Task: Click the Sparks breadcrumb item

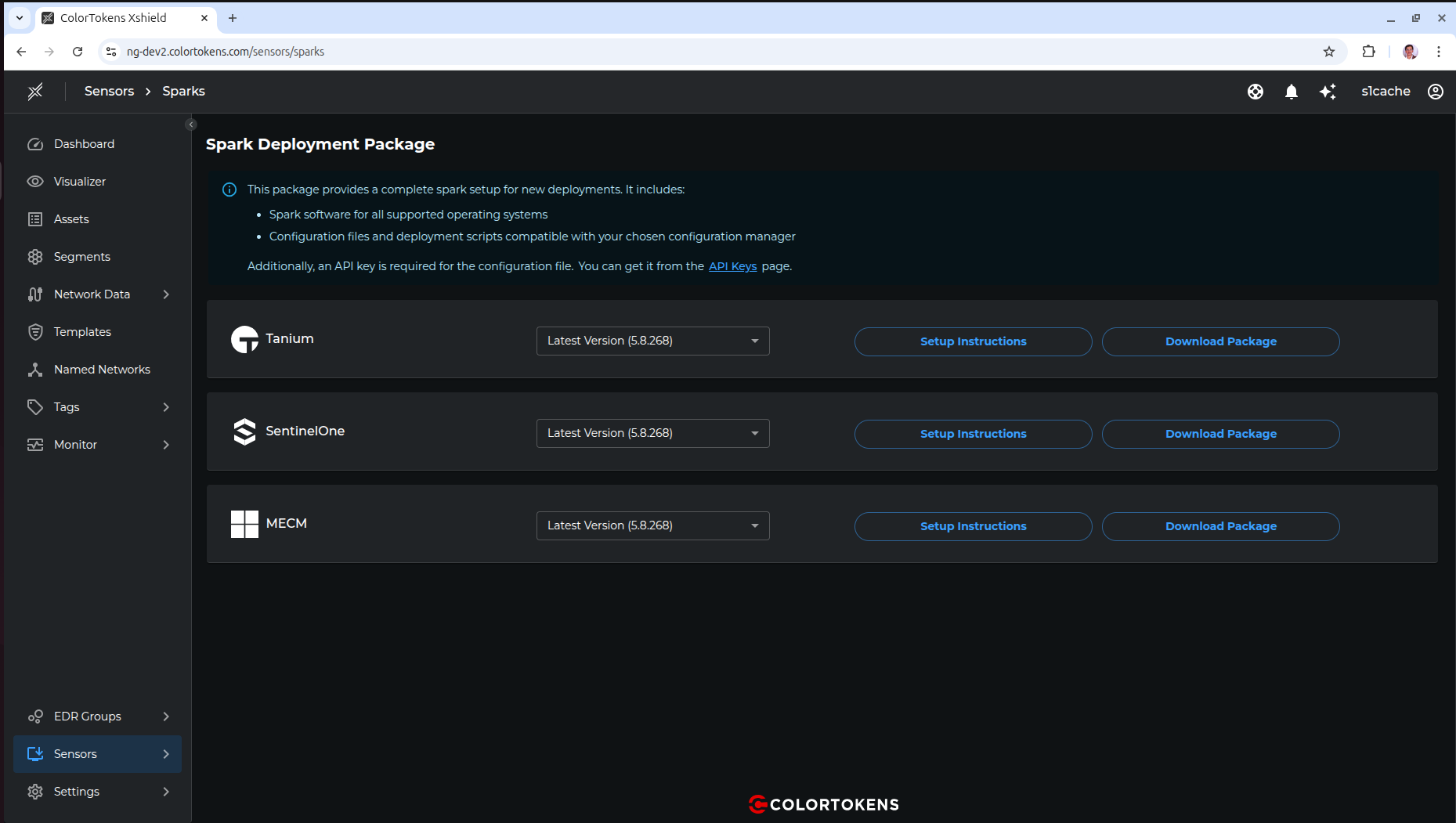Action: click(x=183, y=91)
